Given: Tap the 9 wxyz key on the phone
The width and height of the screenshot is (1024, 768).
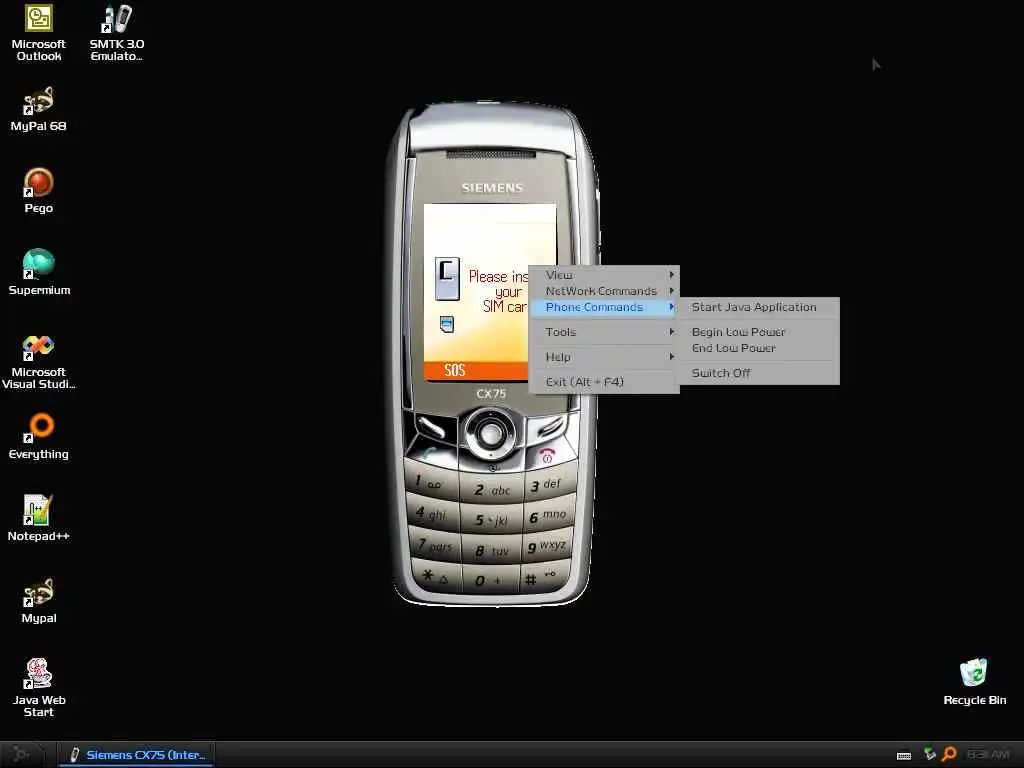Looking at the screenshot, I should click(x=547, y=545).
